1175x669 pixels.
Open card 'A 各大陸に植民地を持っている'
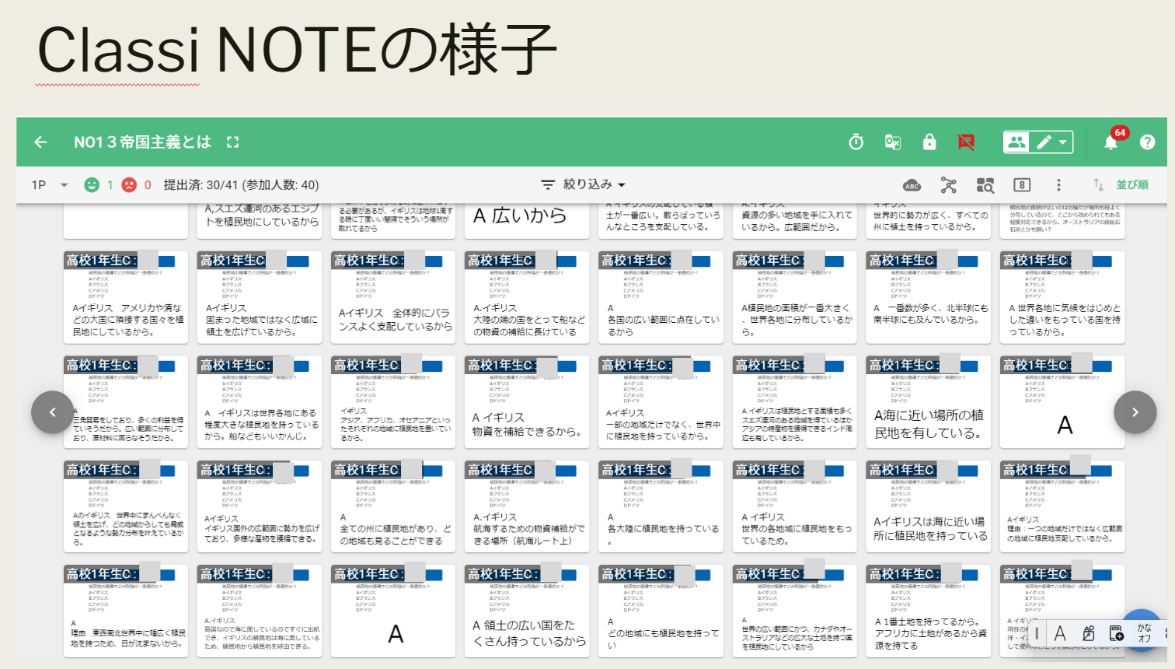[661, 506]
